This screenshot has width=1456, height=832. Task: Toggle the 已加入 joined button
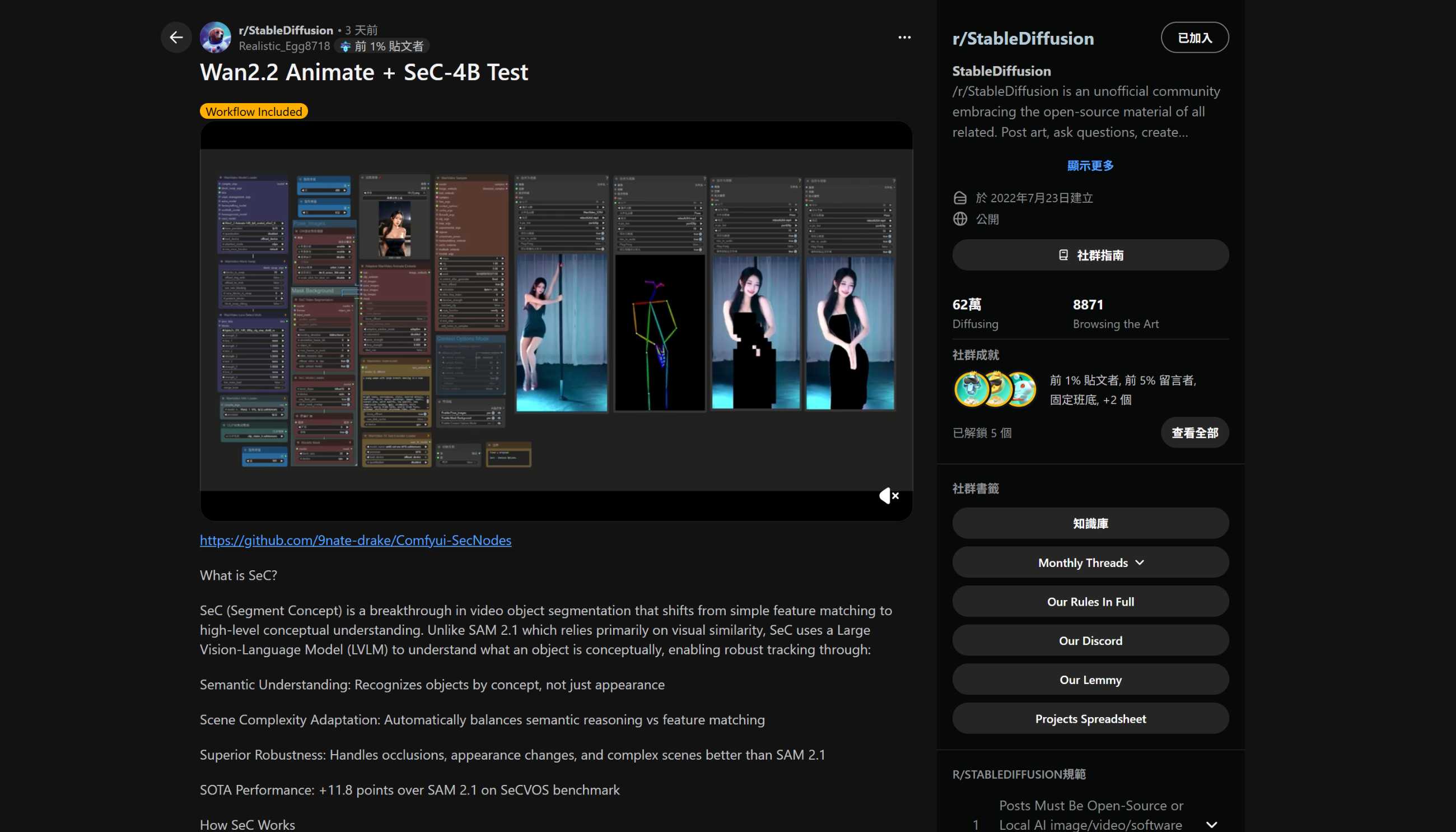pos(1194,38)
